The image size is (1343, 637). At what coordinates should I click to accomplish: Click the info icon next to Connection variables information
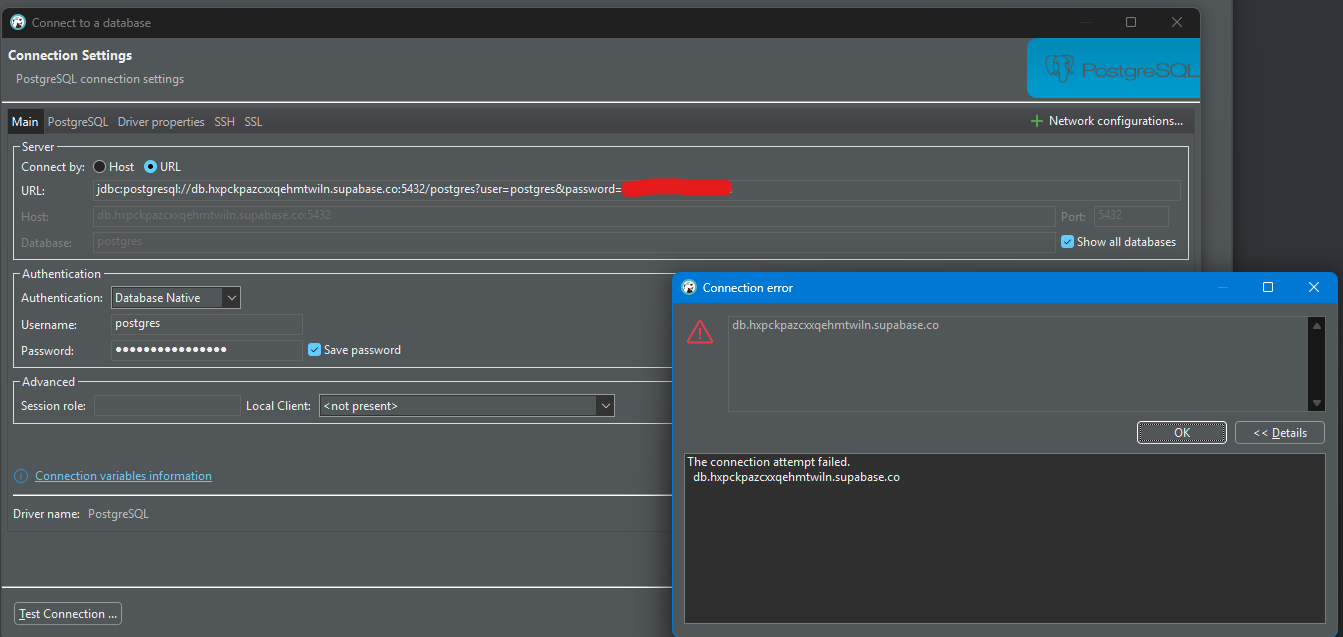[x=20, y=476]
